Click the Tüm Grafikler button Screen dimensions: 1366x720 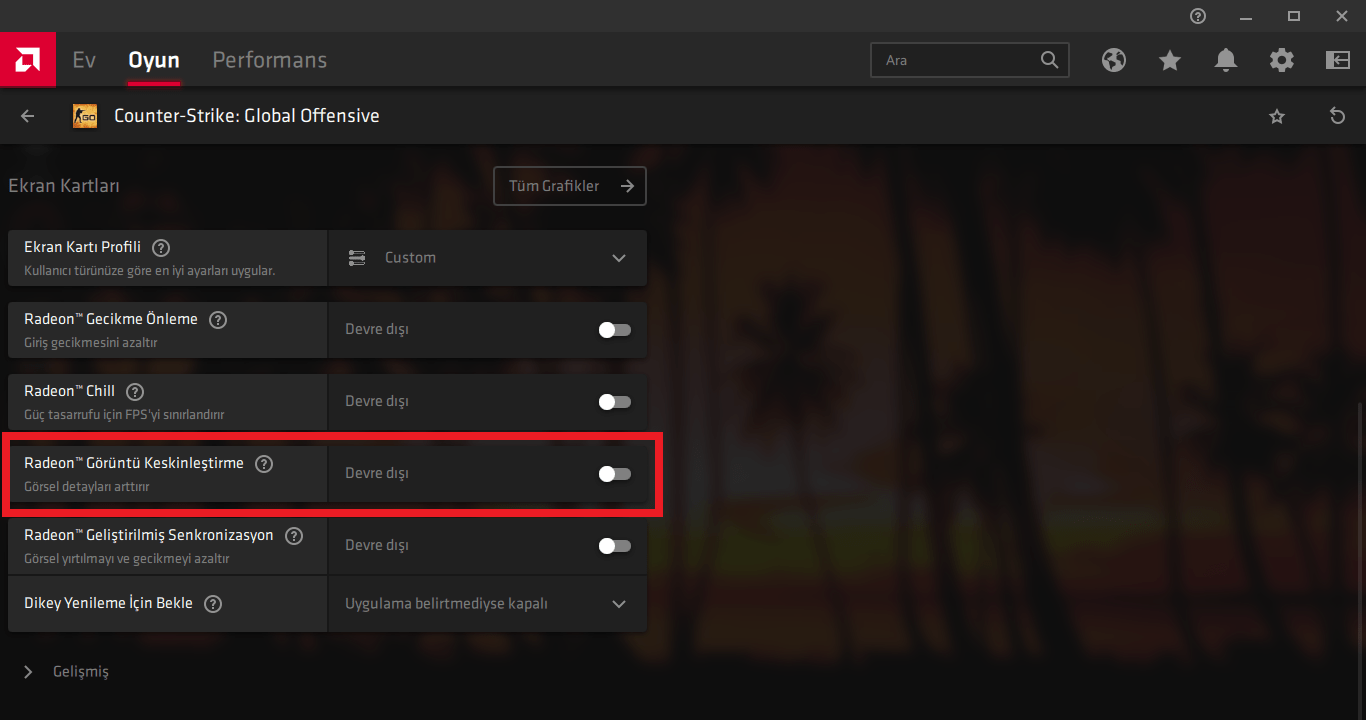(570, 186)
